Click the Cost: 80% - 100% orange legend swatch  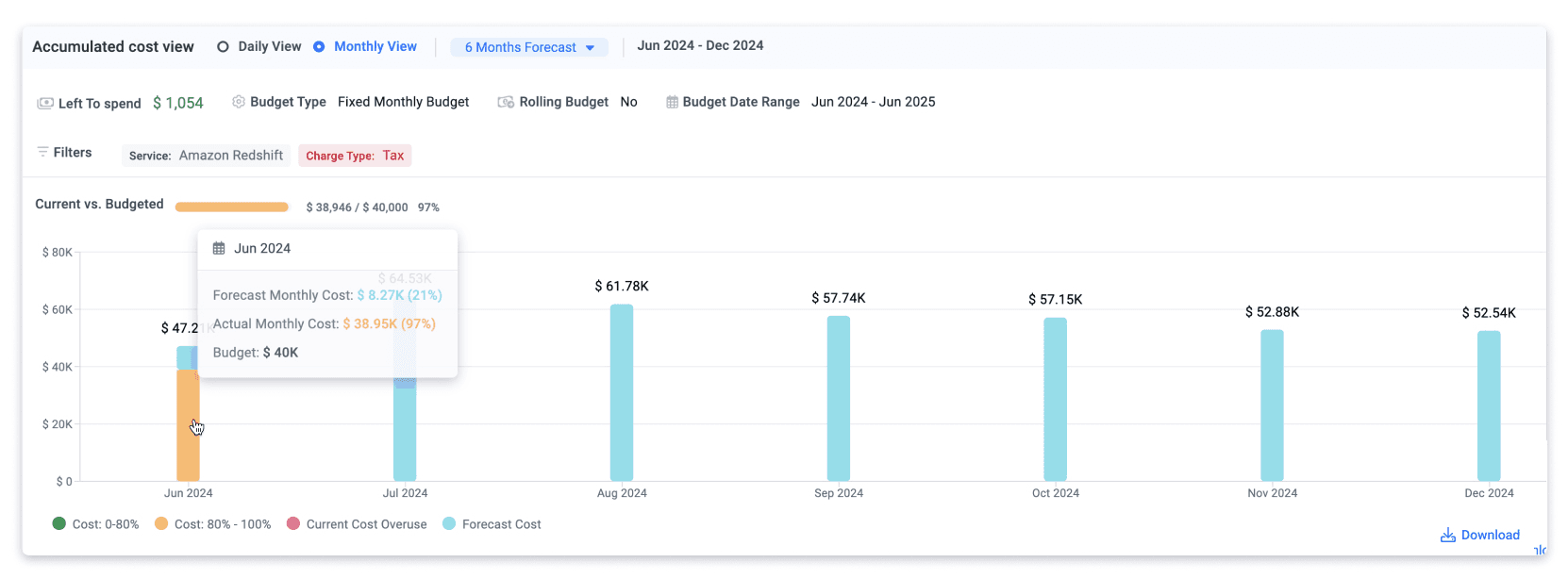tap(161, 523)
